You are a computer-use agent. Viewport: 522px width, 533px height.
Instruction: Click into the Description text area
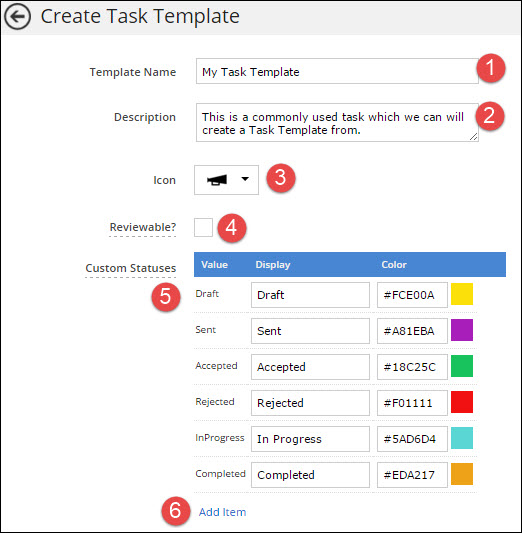337,123
